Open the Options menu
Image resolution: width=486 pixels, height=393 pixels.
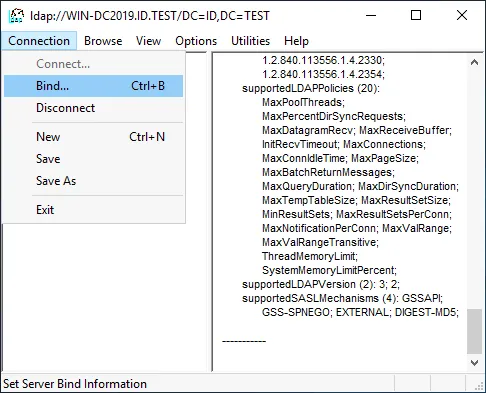196,41
